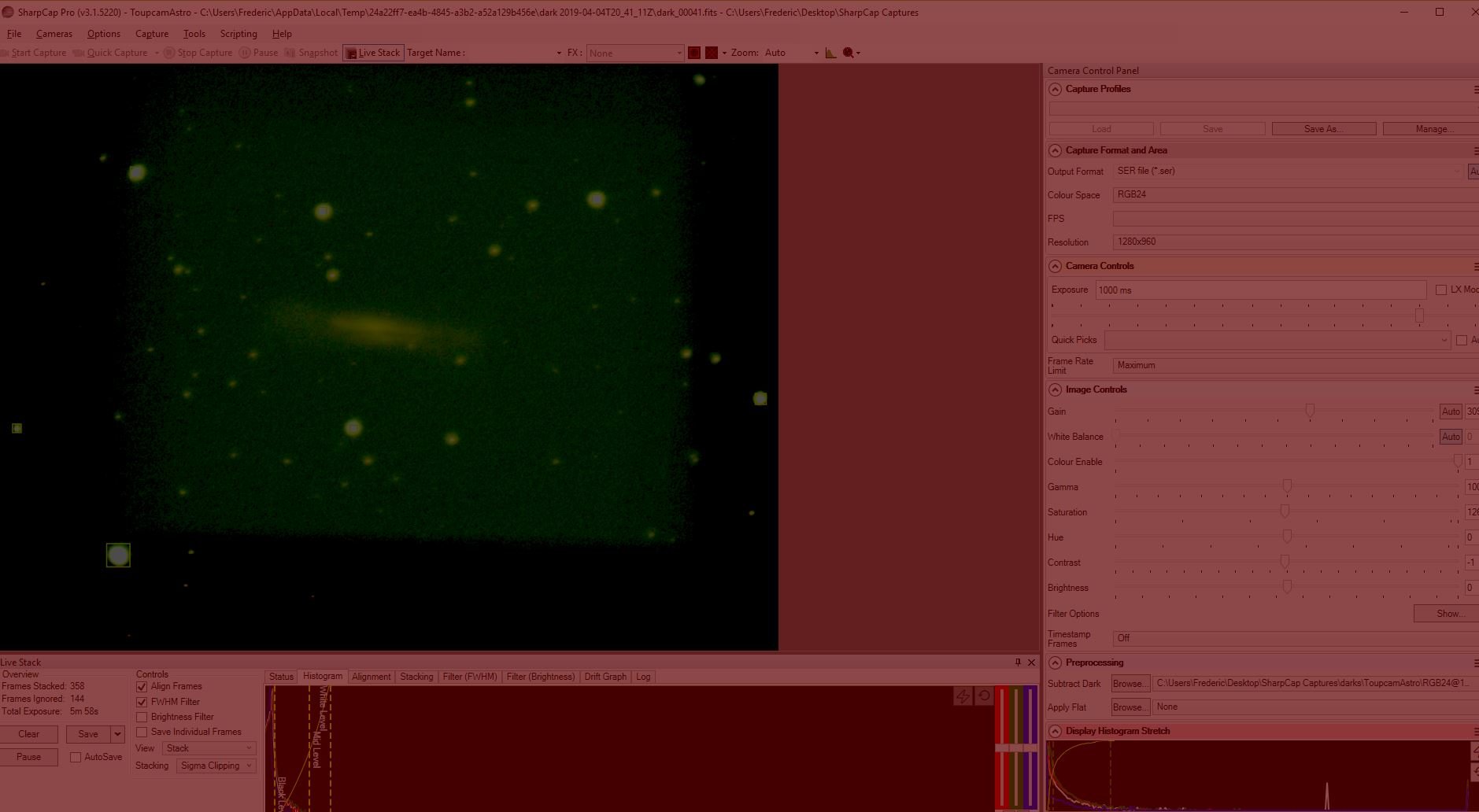Close the Live Stack panel
Screen dimensions: 1479x812
tap(1031, 663)
